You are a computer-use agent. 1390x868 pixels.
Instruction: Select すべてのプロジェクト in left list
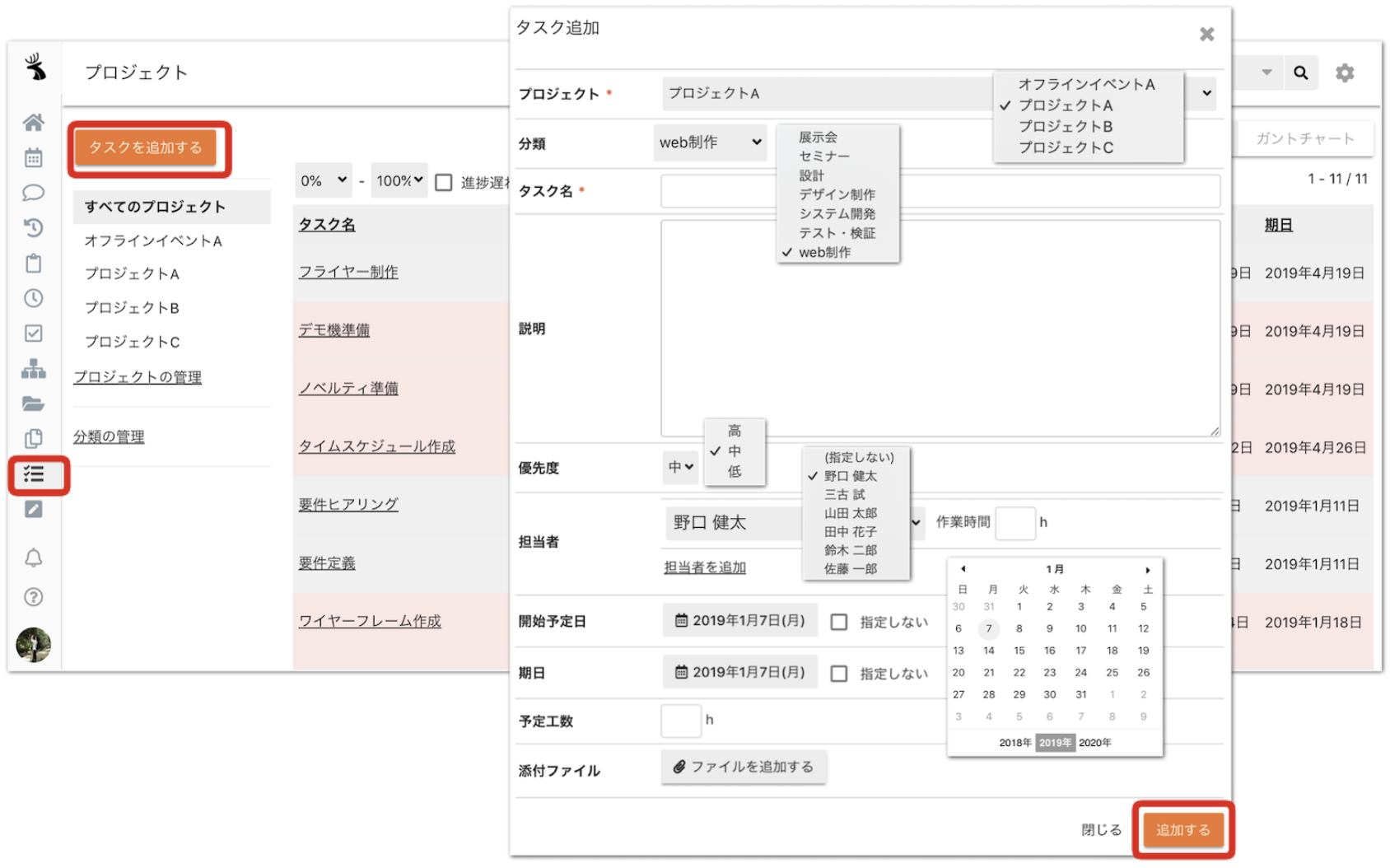click(x=171, y=207)
